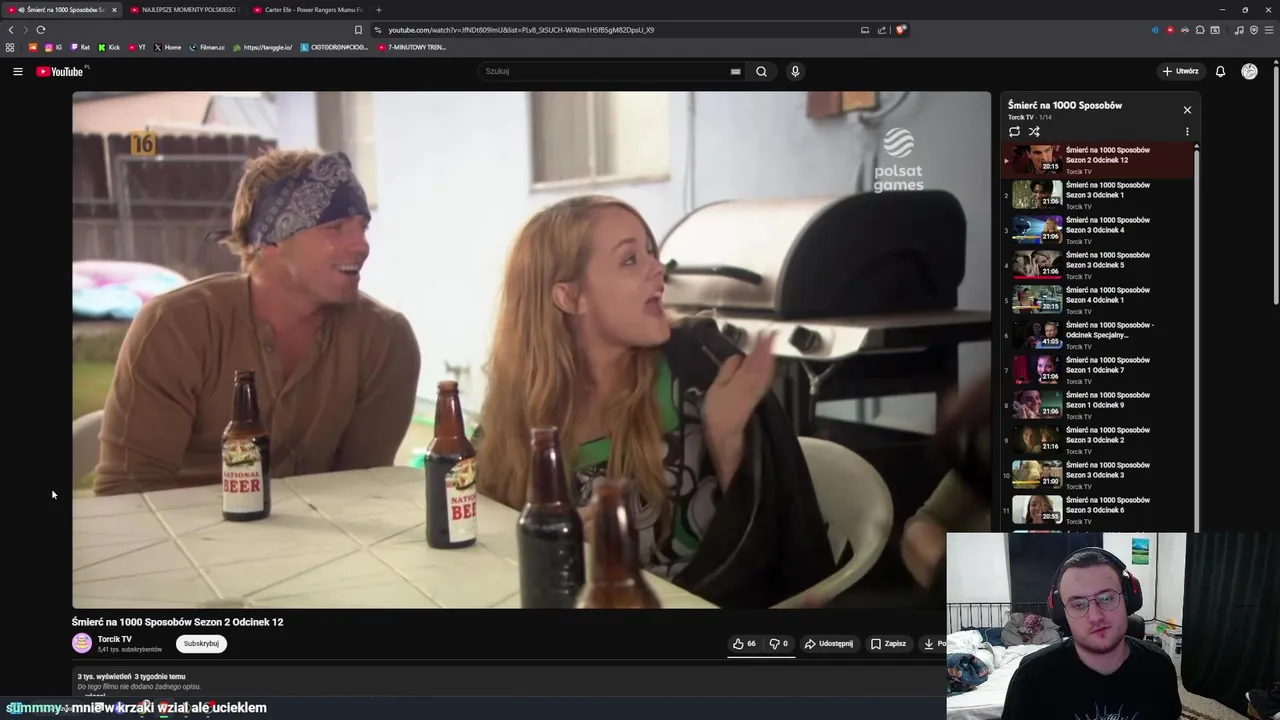1280x720 pixels.
Task: Open YouTube notifications bell
Action: [x=1220, y=71]
